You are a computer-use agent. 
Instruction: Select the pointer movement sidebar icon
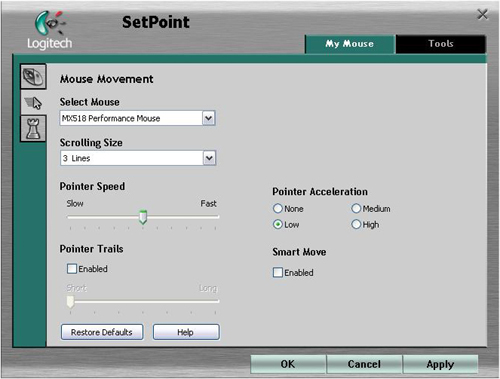point(33,103)
